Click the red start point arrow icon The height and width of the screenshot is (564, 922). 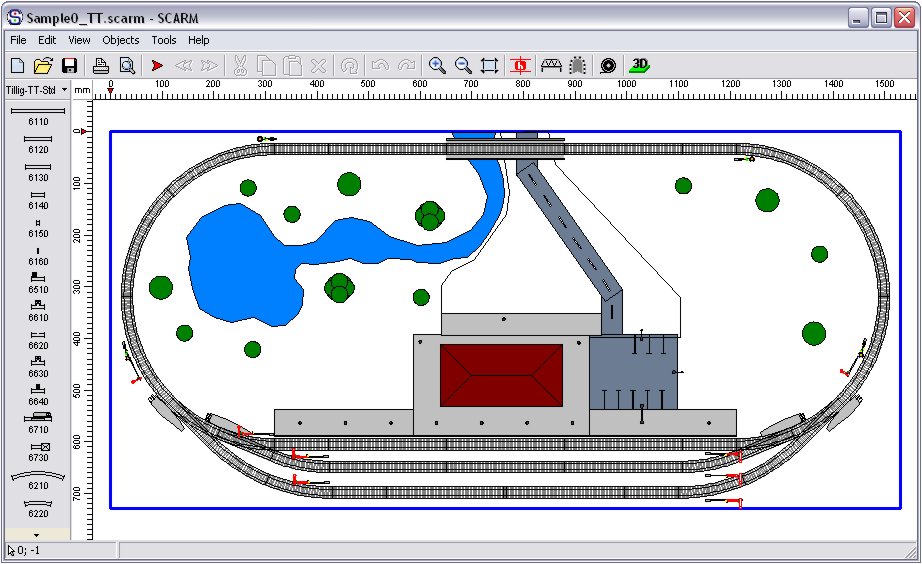click(x=157, y=66)
